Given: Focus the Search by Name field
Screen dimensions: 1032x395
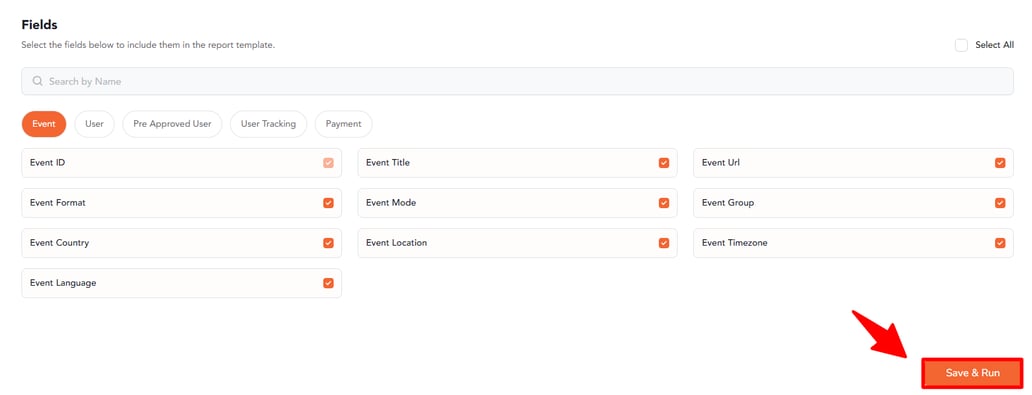Looking at the screenshot, I should [517, 81].
